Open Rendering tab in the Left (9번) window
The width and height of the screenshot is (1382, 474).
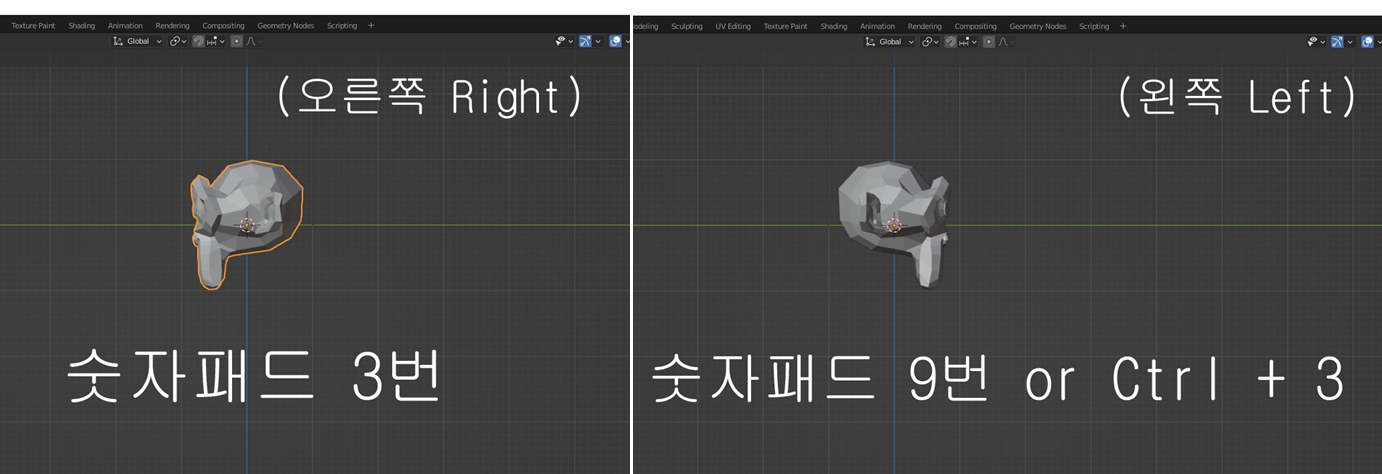point(925,26)
